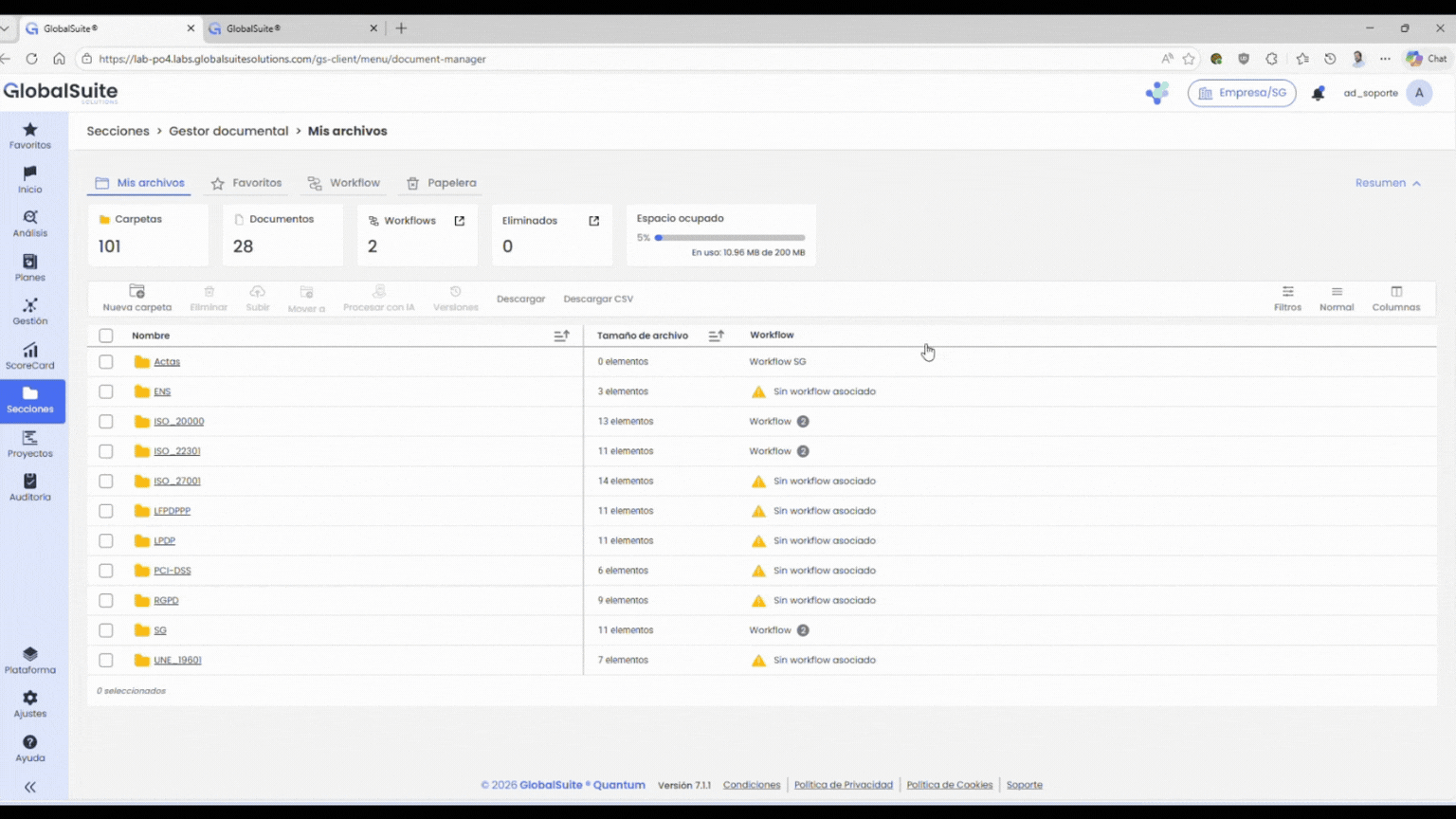Click the Espacio ocupado storage progress bar
Viewport: 1456px width, 819px height.
tap(729, 238)
